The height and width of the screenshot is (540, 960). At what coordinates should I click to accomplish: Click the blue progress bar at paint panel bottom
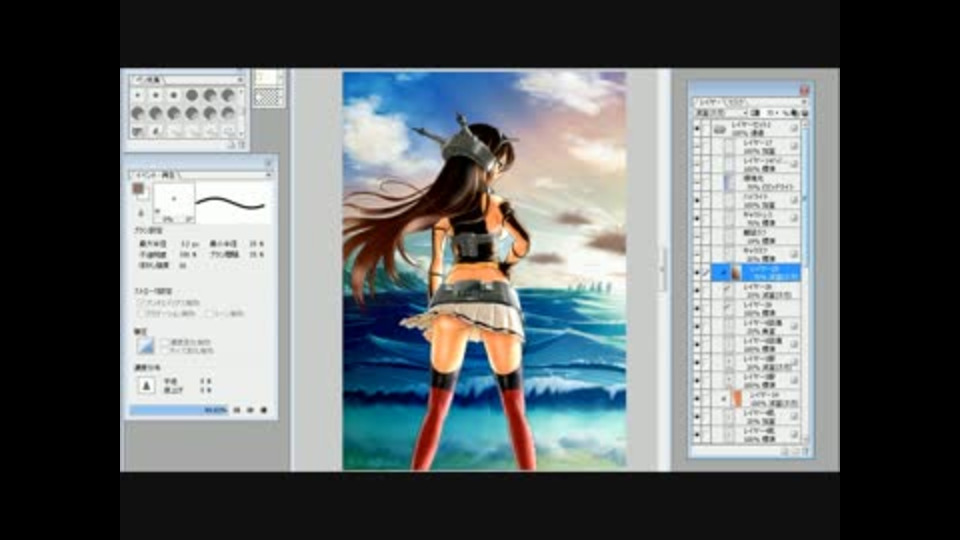[178, 410]
